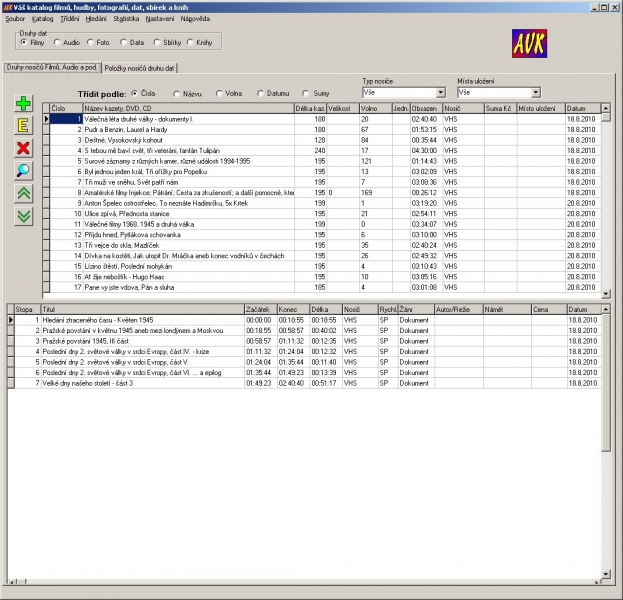Open the Statistika menu
The width and height of the screenshot is (623, 600).
click(126, 18)
